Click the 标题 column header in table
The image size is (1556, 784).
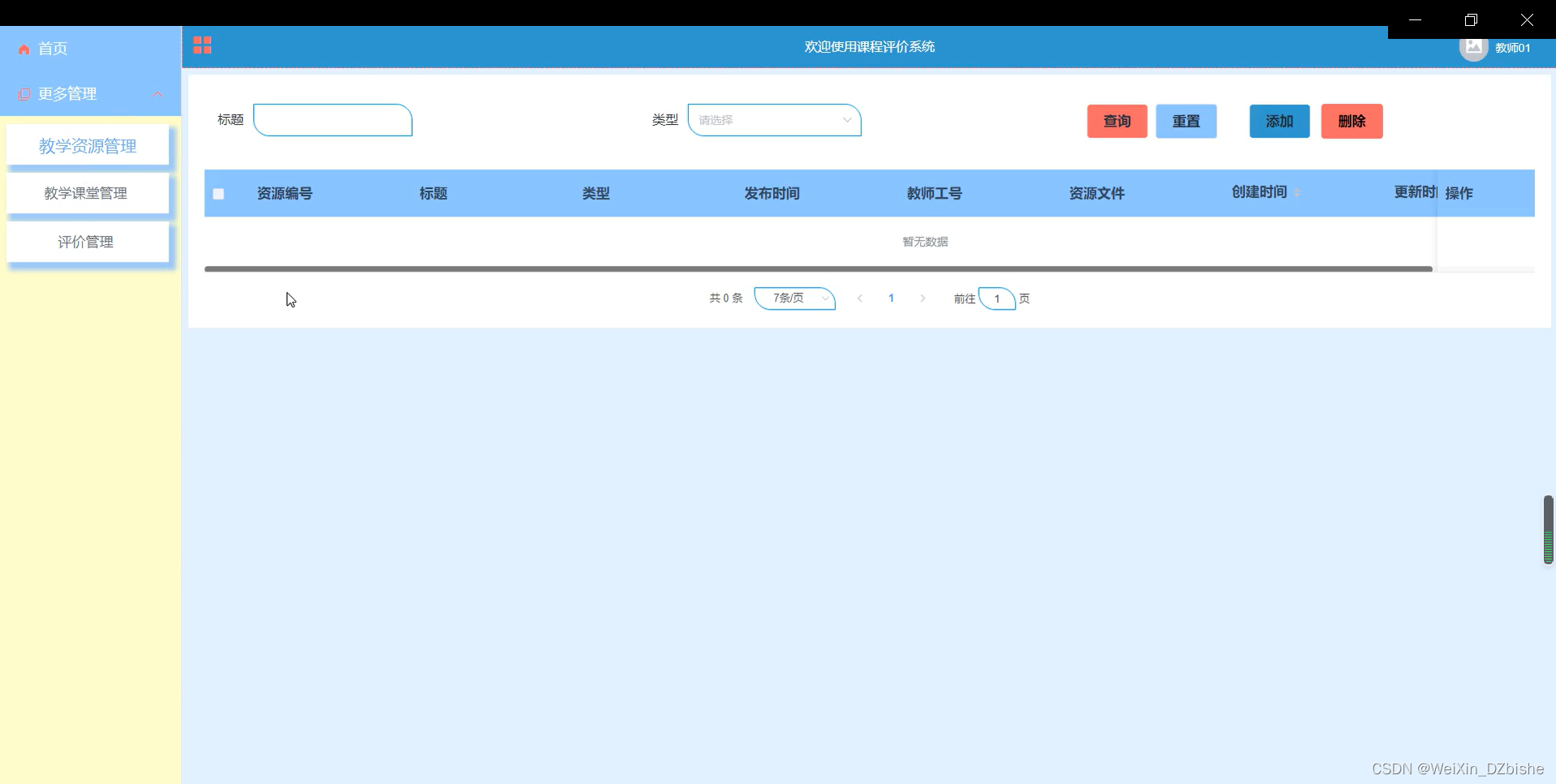tap(433, 194)
